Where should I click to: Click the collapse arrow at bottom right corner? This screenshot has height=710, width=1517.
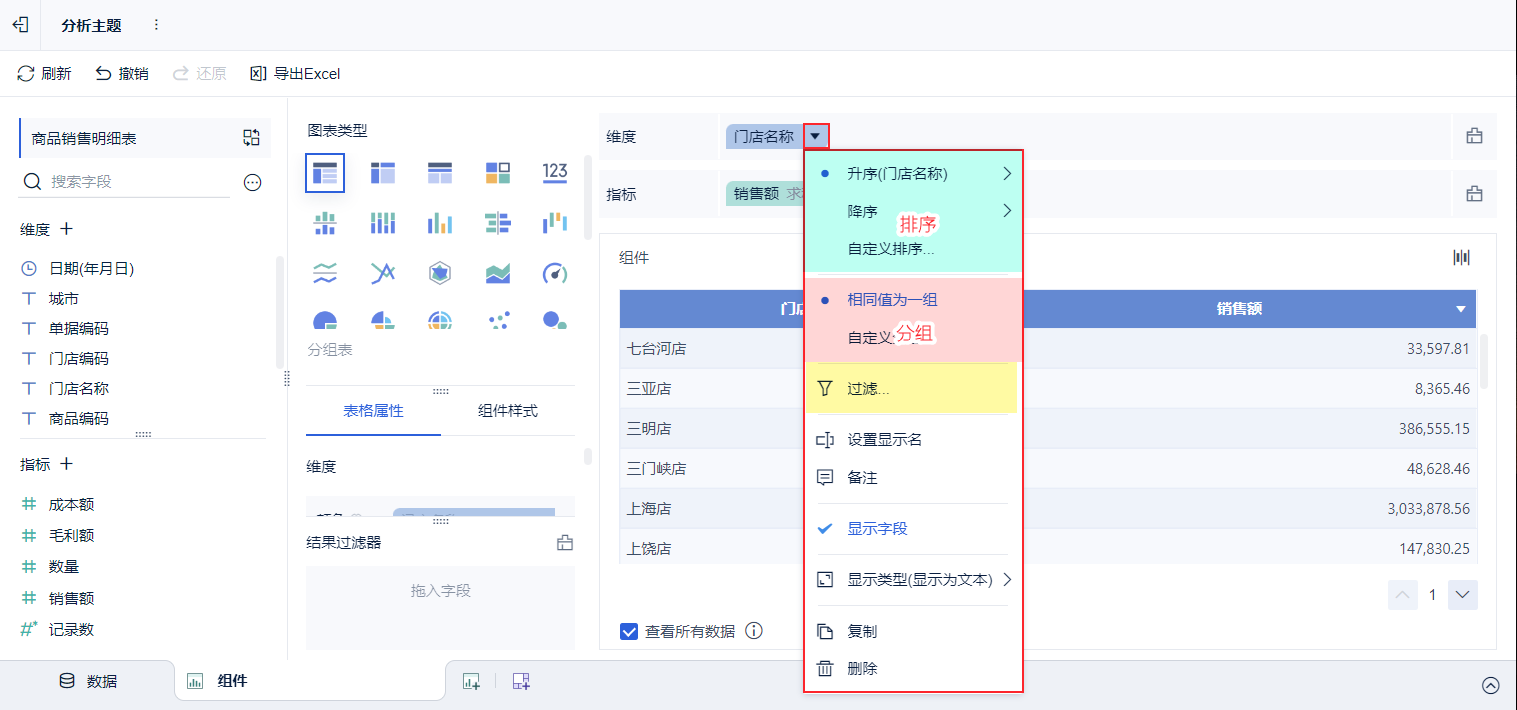click(x=1490, y=685)
